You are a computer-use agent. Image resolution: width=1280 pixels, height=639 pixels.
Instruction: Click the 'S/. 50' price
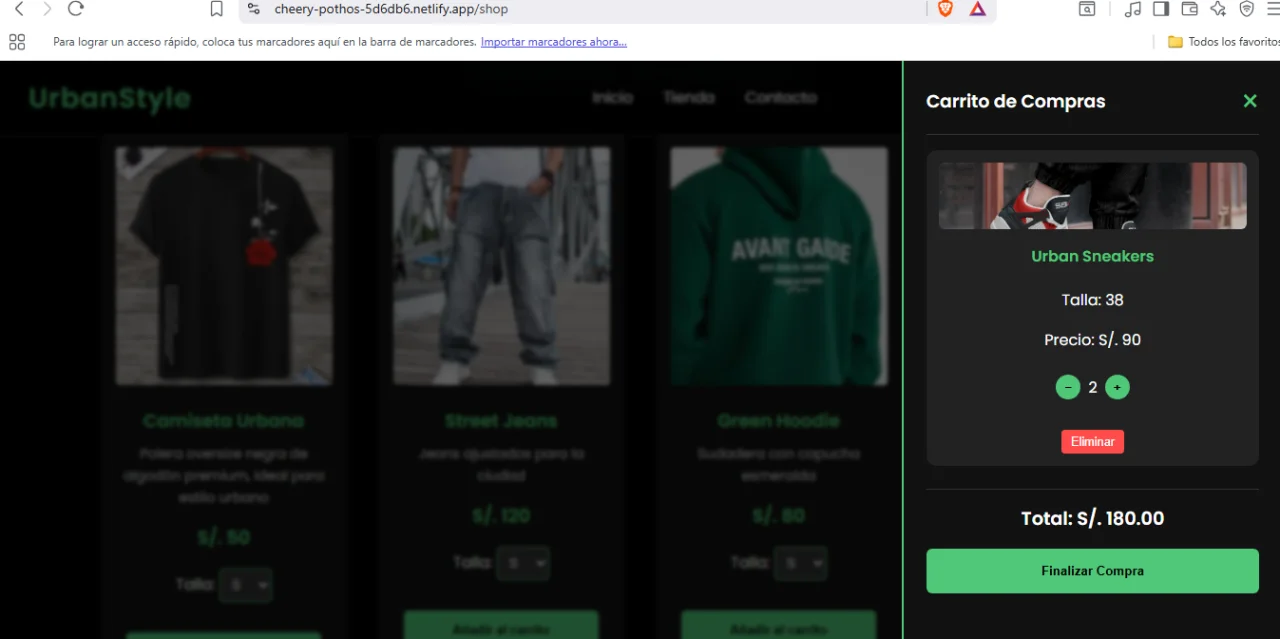point(224,538)
